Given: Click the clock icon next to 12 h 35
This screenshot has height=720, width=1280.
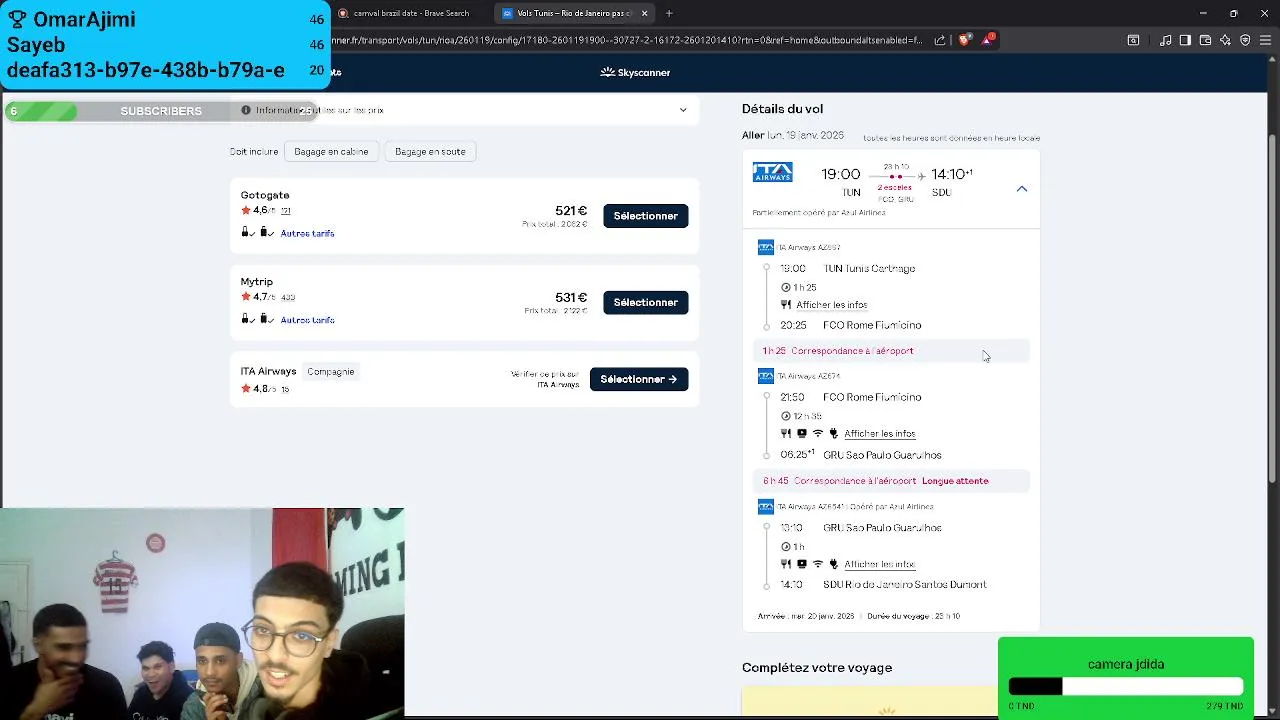Looking at the screenshot, I should pos(786,416).
